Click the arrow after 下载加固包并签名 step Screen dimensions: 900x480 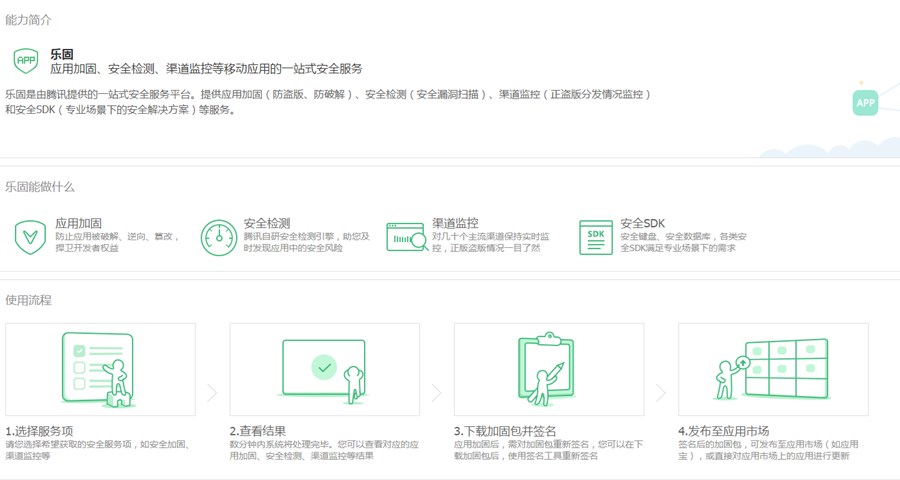click(x=661, y=393)
